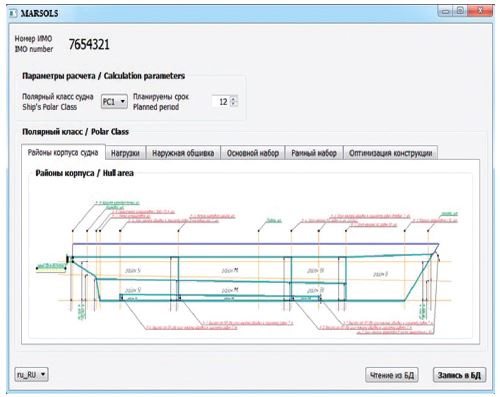The height and width of the screenshot is (397, 500).
Task: Click the IMO number 7654321 field
Action: [89, 44]
